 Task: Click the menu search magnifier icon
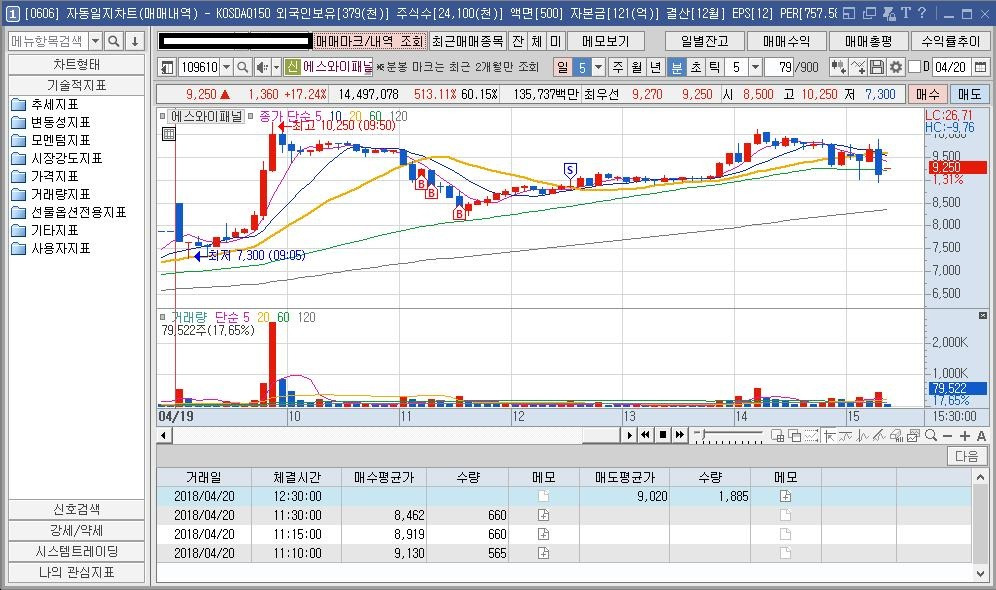coord(114,41)
